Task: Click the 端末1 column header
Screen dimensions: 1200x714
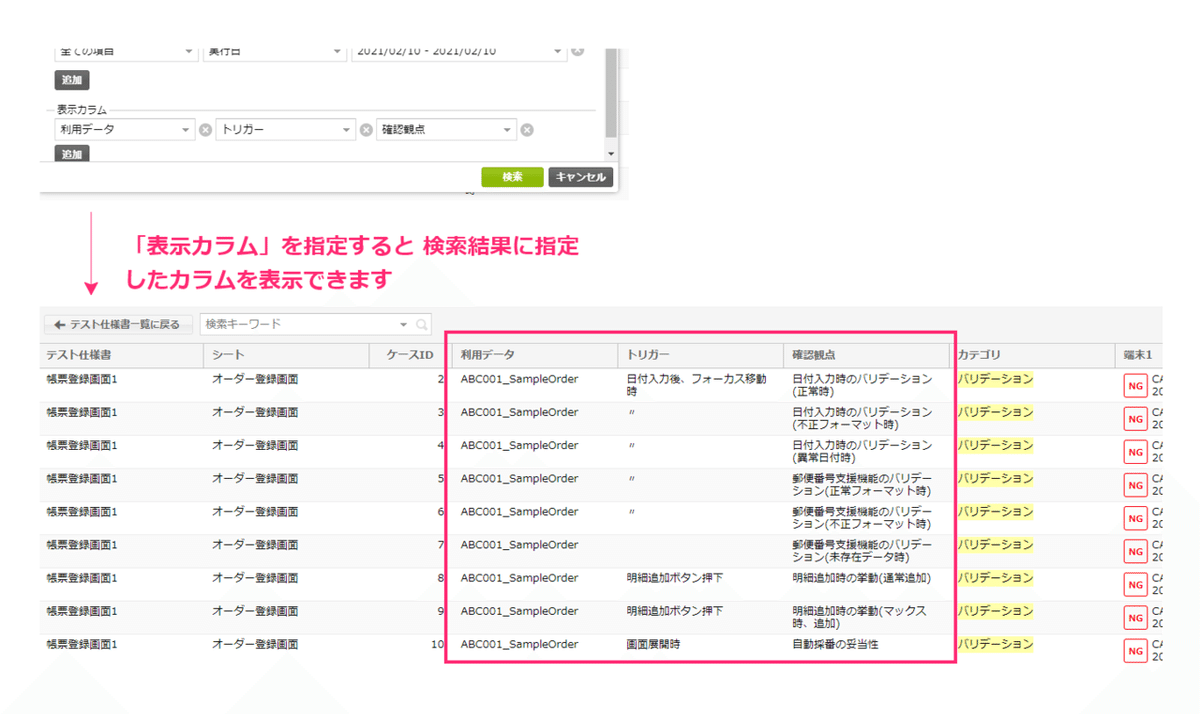Action: coord(1137,354)
